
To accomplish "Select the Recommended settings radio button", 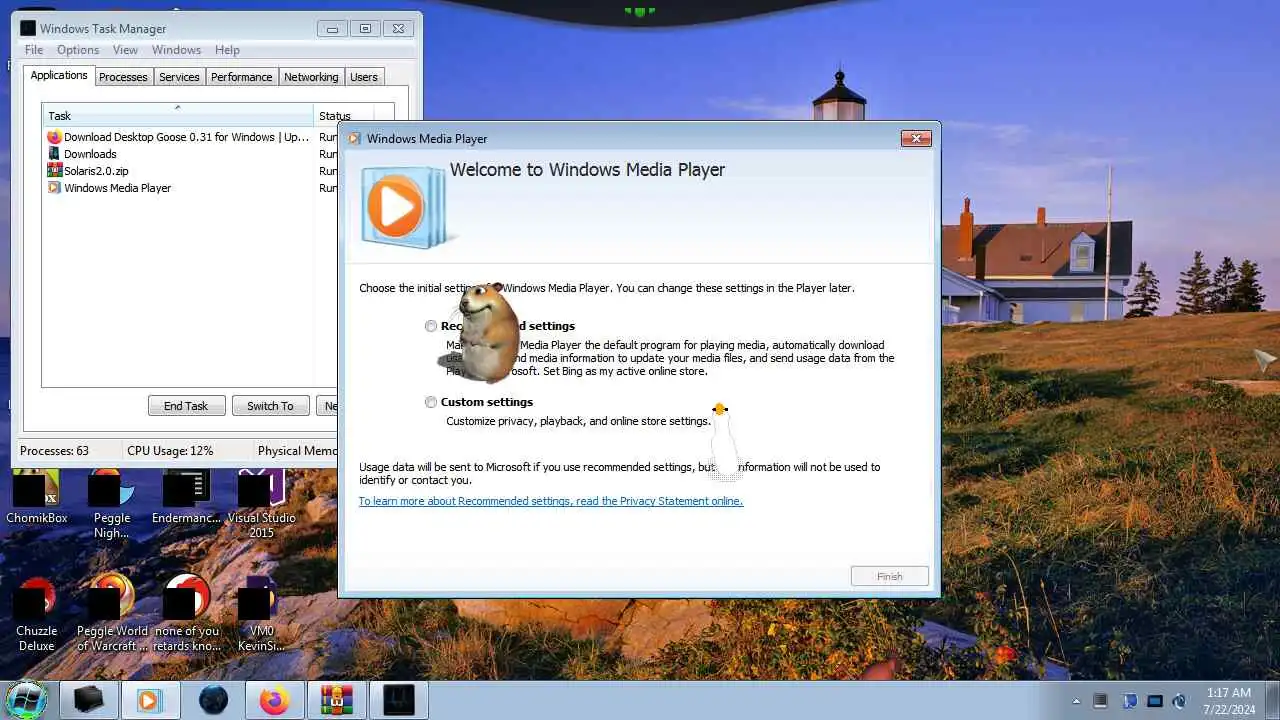I will (x=431, y=326).
